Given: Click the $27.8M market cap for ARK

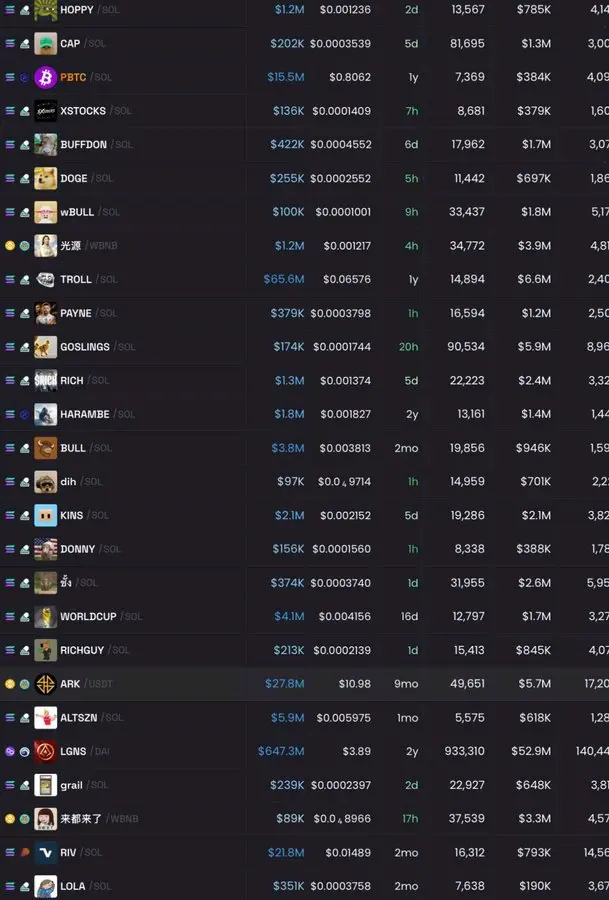Looking at the screenshot, I should click(x=285, y=684).
